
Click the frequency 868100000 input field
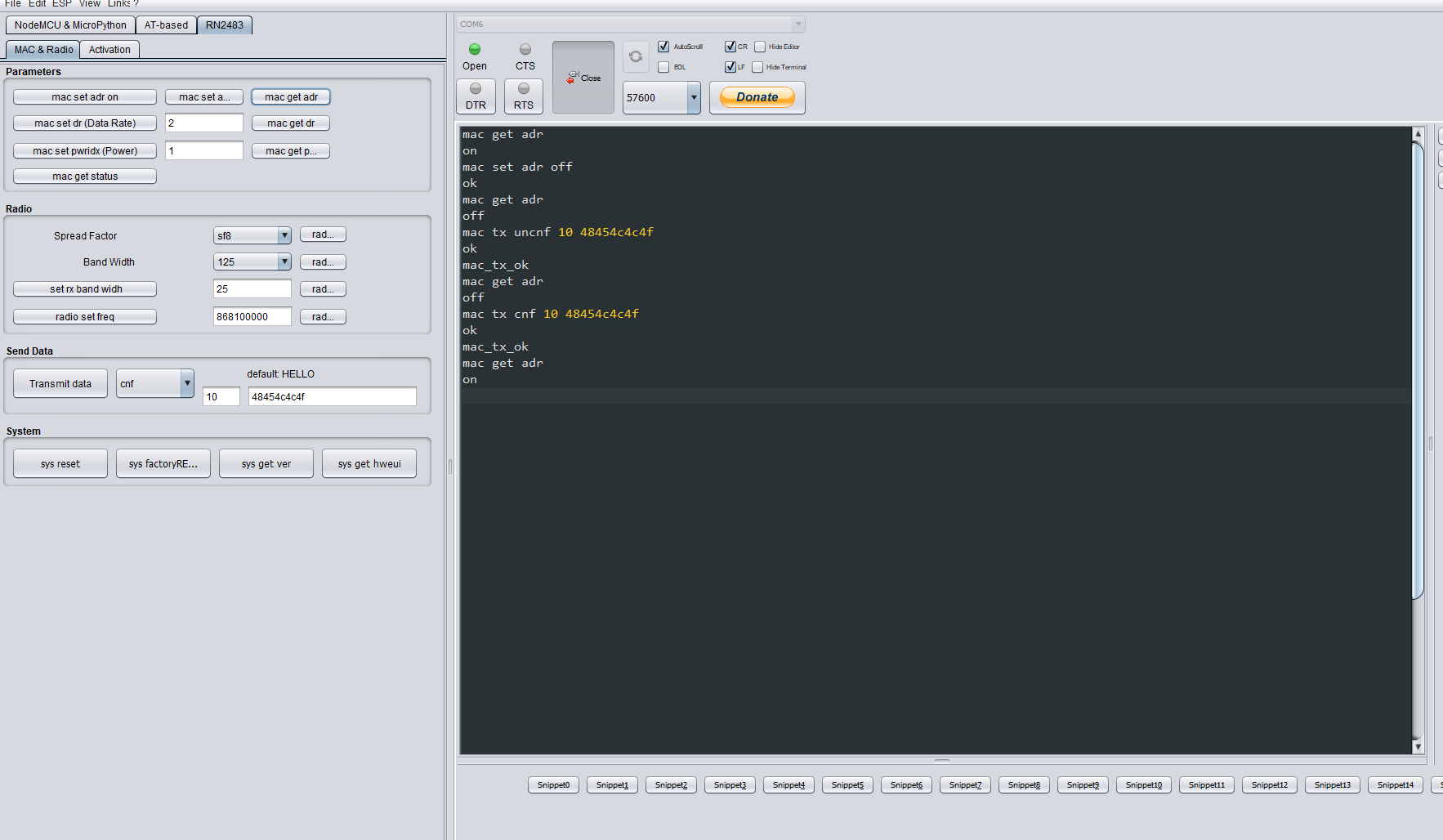(x=252, y=317)
